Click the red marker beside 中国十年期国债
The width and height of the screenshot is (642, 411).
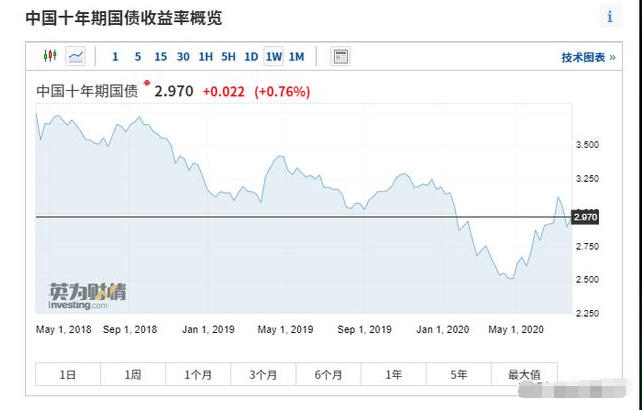coord(147,83)
